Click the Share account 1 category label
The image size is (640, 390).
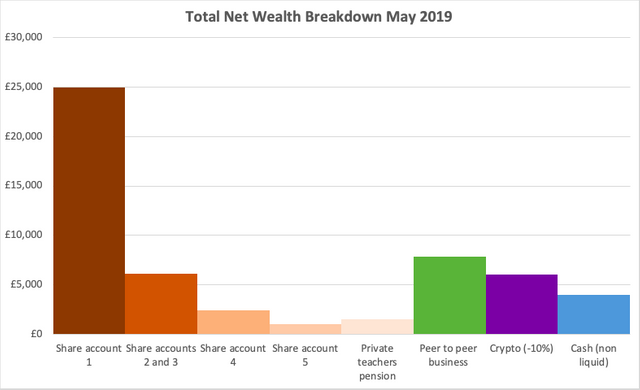89,355
